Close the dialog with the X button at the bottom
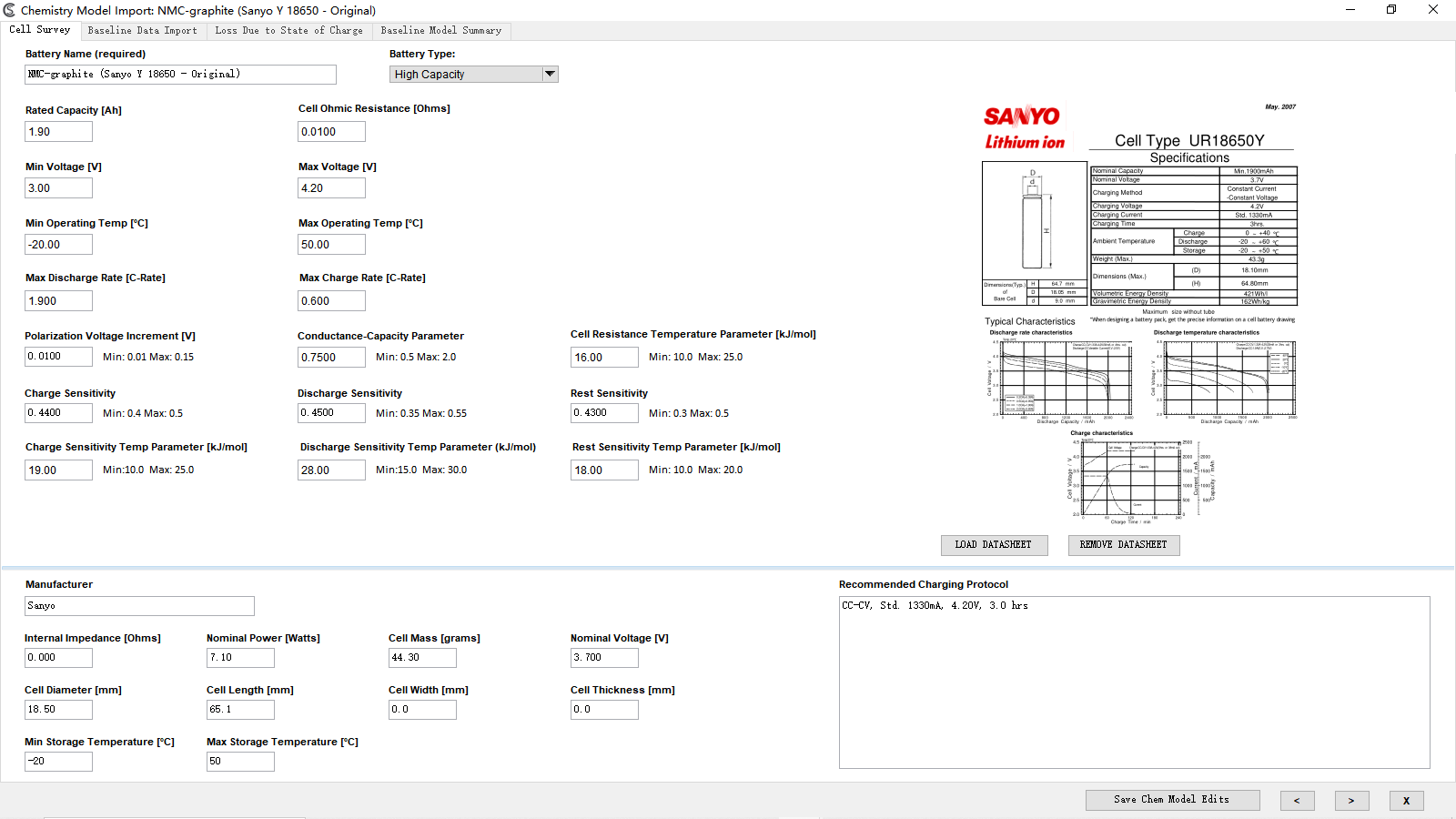 pyautogui.click(x=1406, y=801)
